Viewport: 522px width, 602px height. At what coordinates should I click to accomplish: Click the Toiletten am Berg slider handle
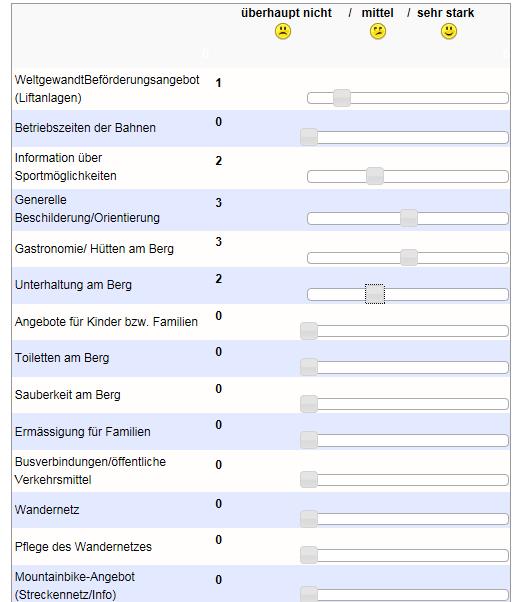[x=309, y=367]
